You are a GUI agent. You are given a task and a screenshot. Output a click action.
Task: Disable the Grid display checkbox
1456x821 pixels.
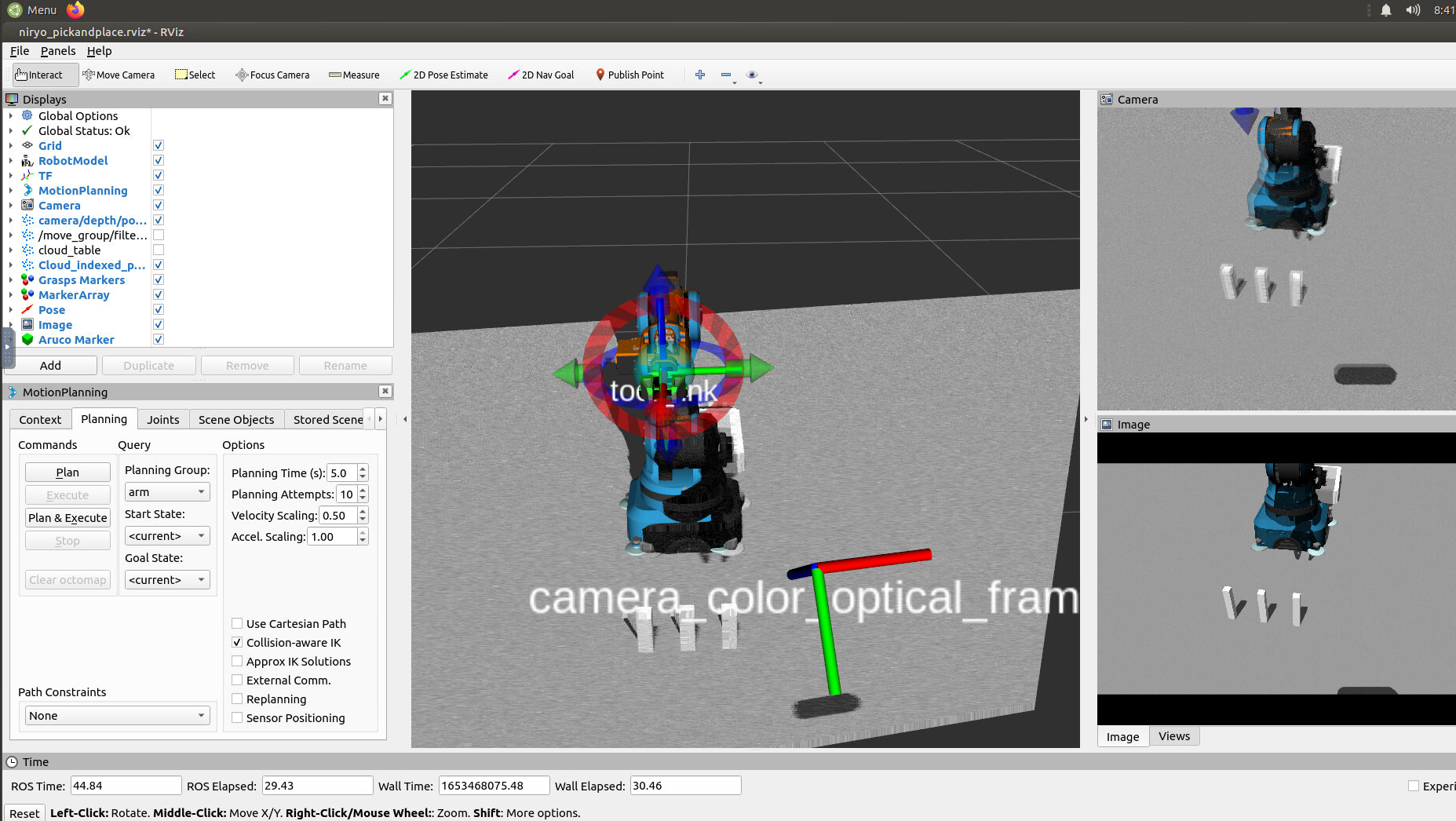159,146
